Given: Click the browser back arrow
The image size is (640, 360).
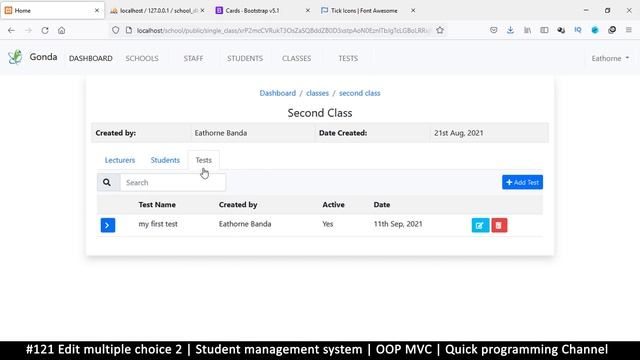Looking at the screenshot, I should coord(11,30).
